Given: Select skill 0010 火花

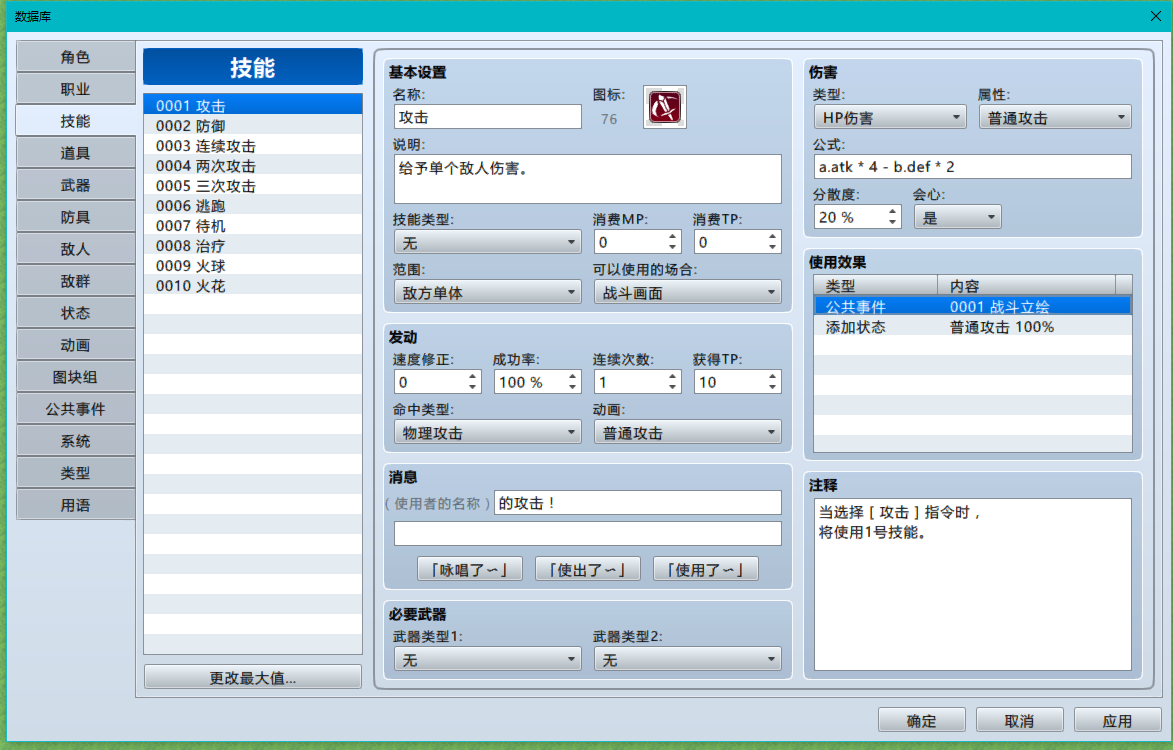Looking at the screenshot, I should (253, 286).
